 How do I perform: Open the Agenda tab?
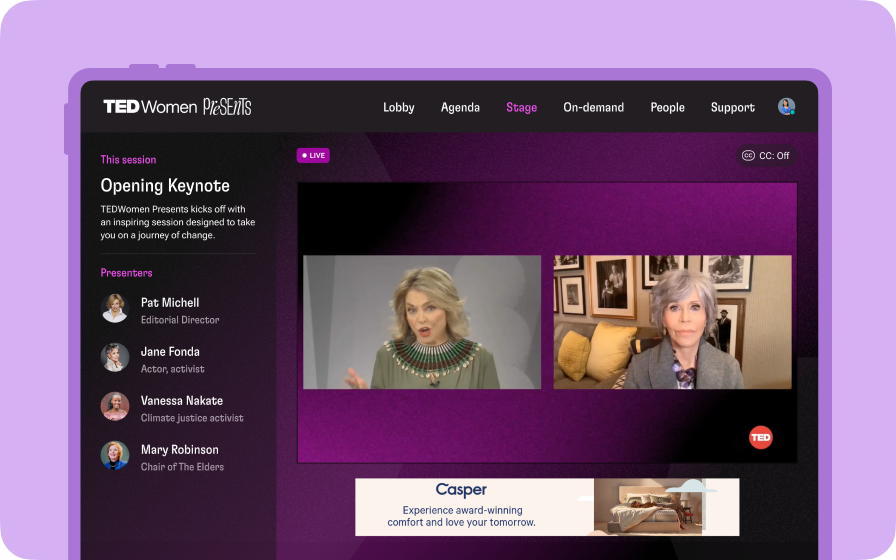point(460,107)
